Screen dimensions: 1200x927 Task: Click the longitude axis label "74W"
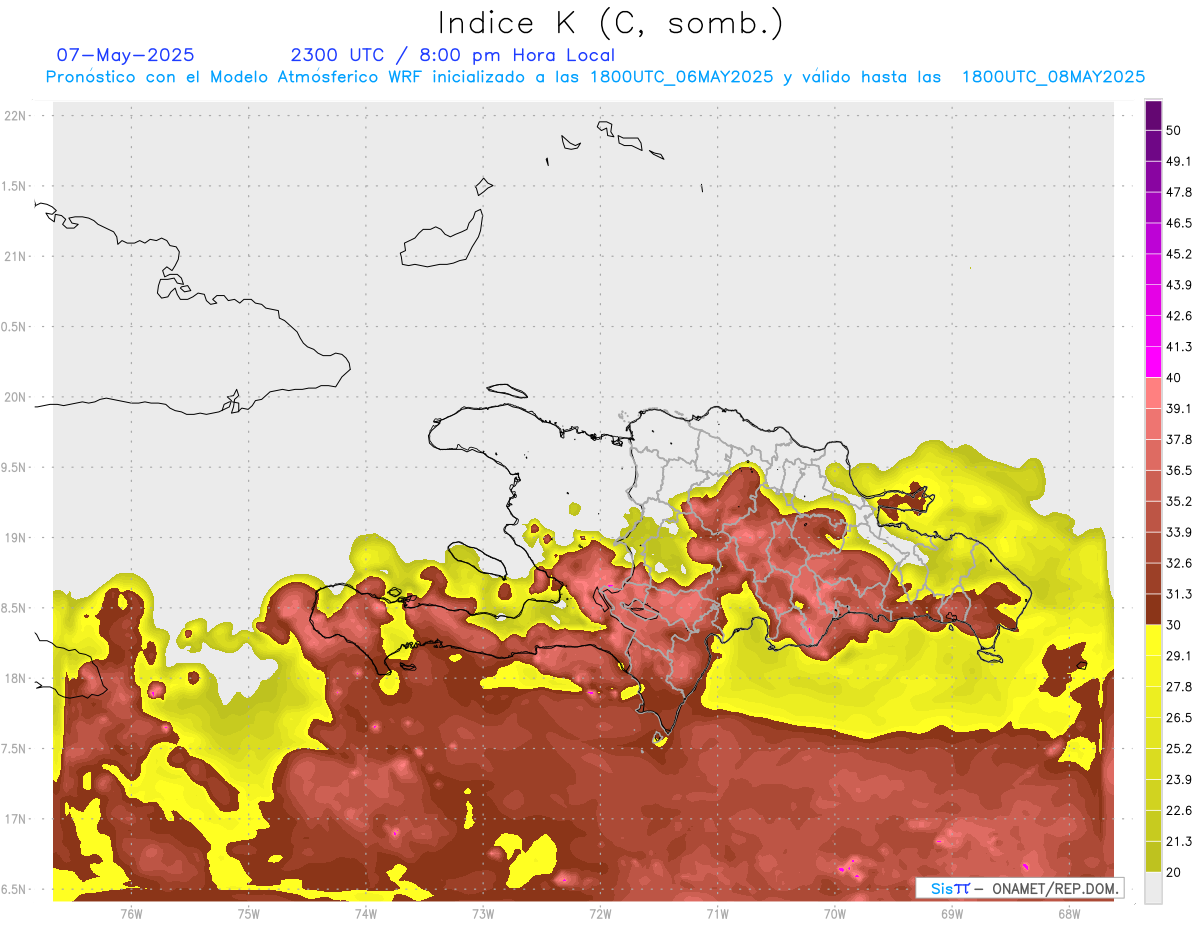point(365,913)
